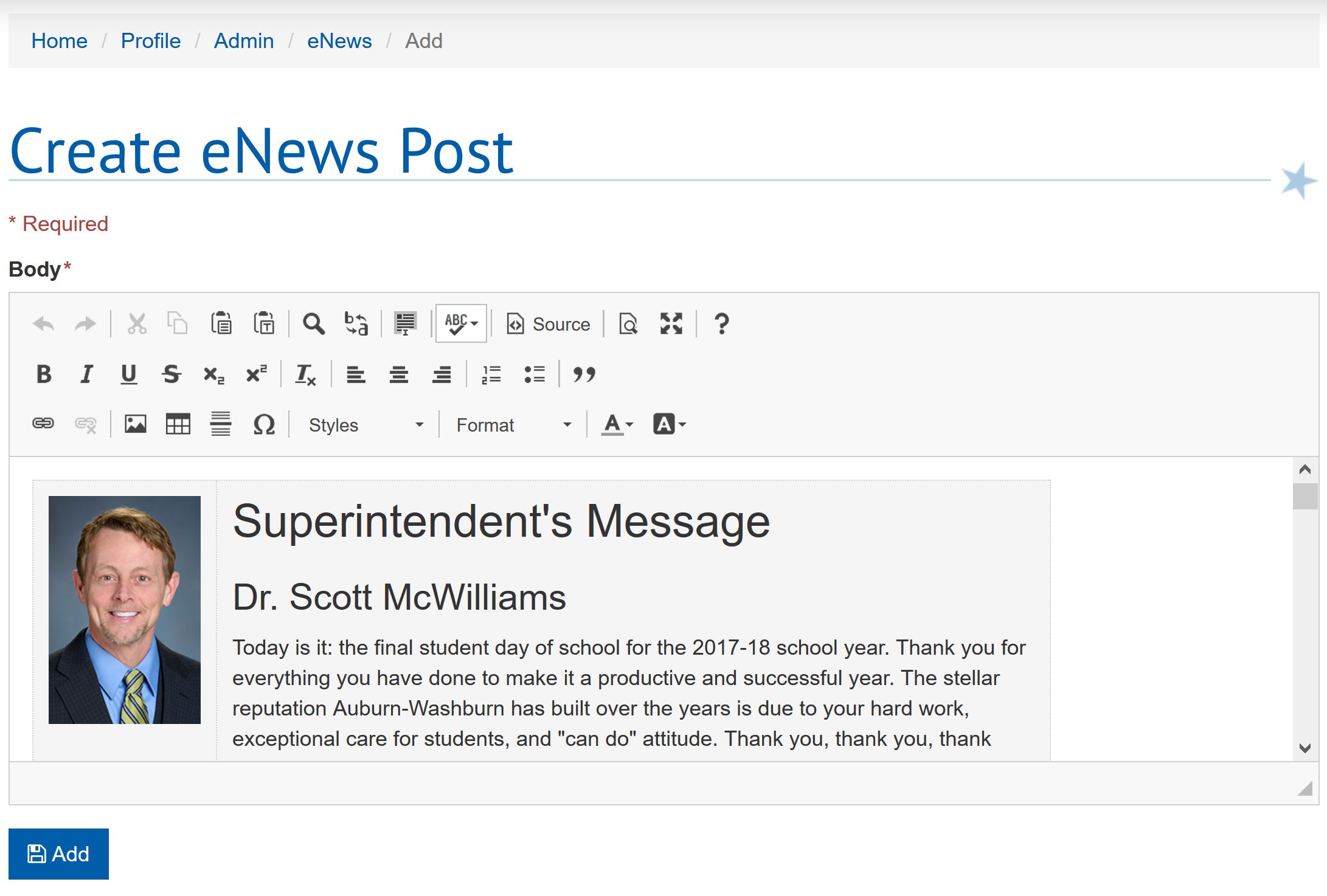Click Paste as plain text icon
The image size is (1327, 896).
tap(264, 324)
